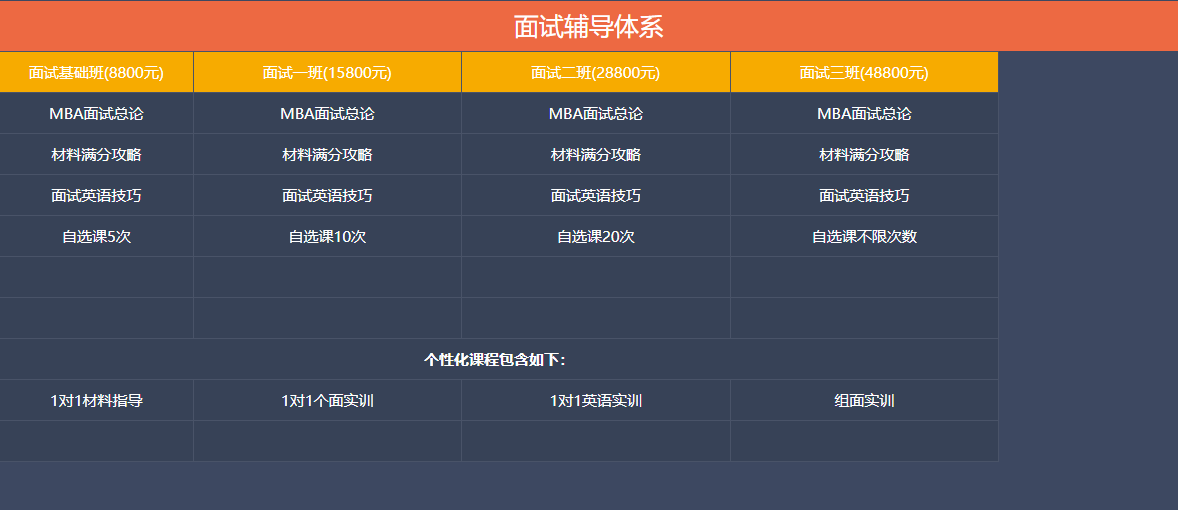Click the 个性化课程包含如下 section heading

click(495, 360)
